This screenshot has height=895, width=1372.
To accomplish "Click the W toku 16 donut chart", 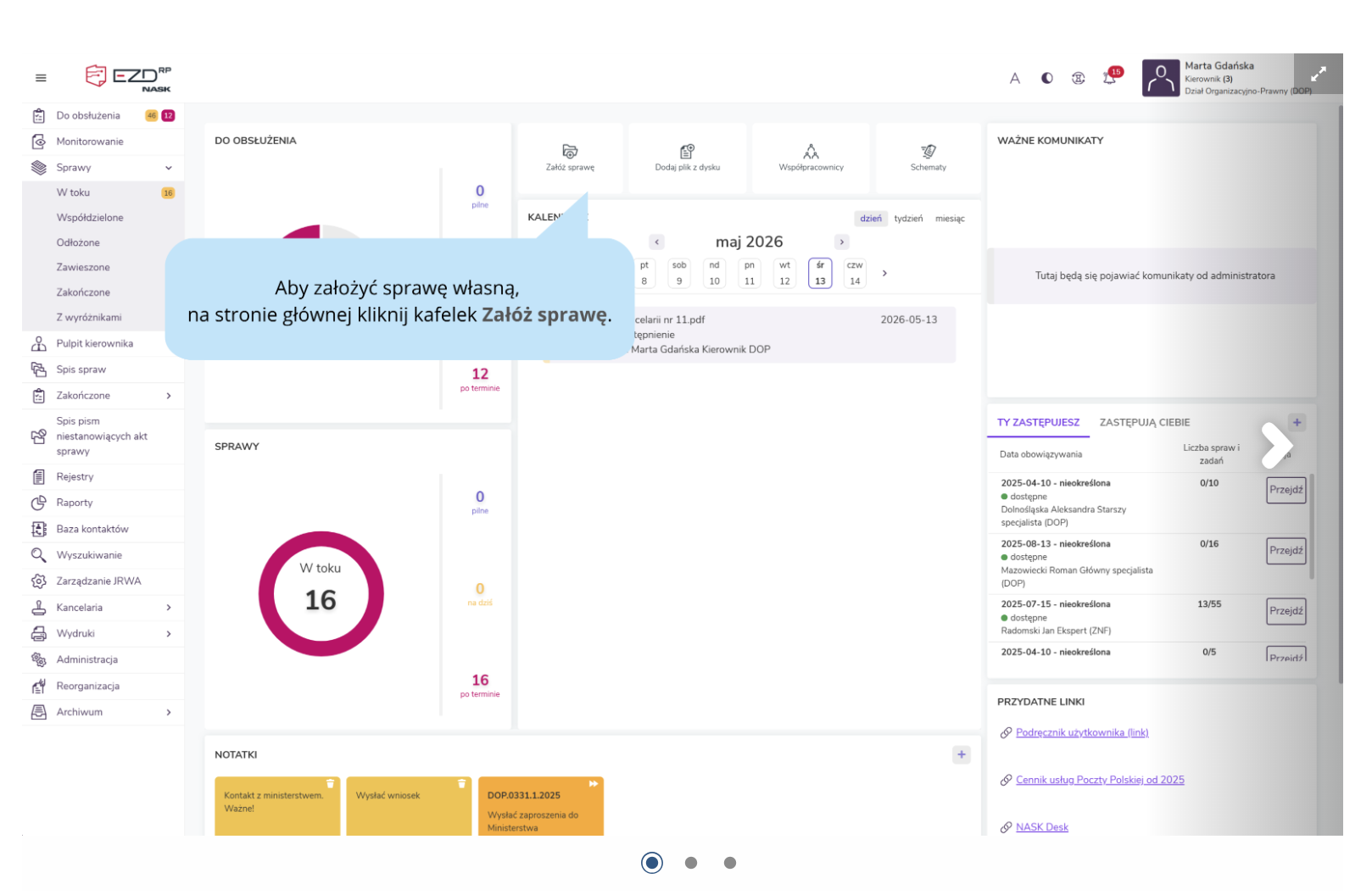I will coord(321,594).
